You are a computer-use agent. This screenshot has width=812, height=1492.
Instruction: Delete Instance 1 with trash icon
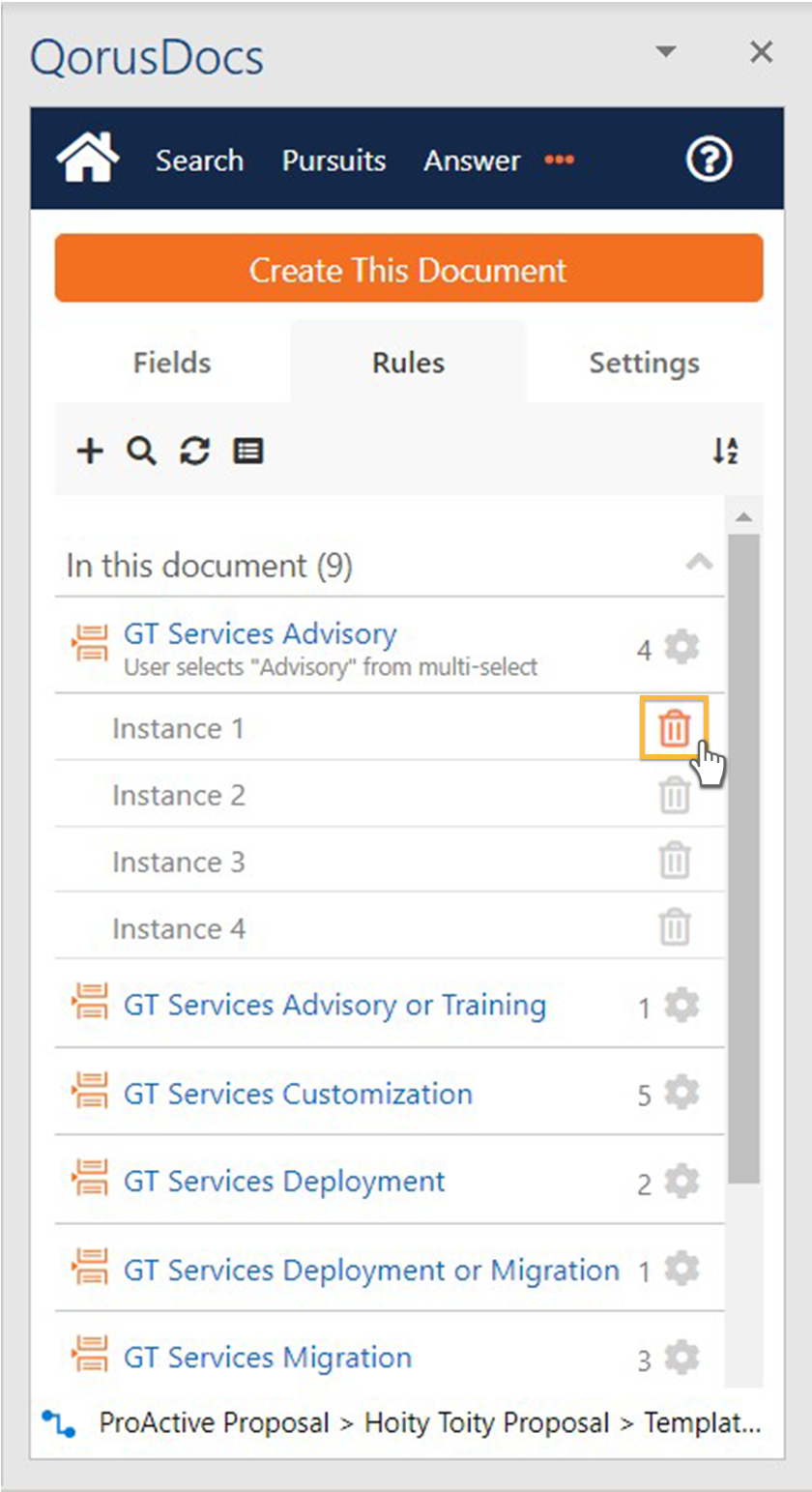(x=675, y=728)
